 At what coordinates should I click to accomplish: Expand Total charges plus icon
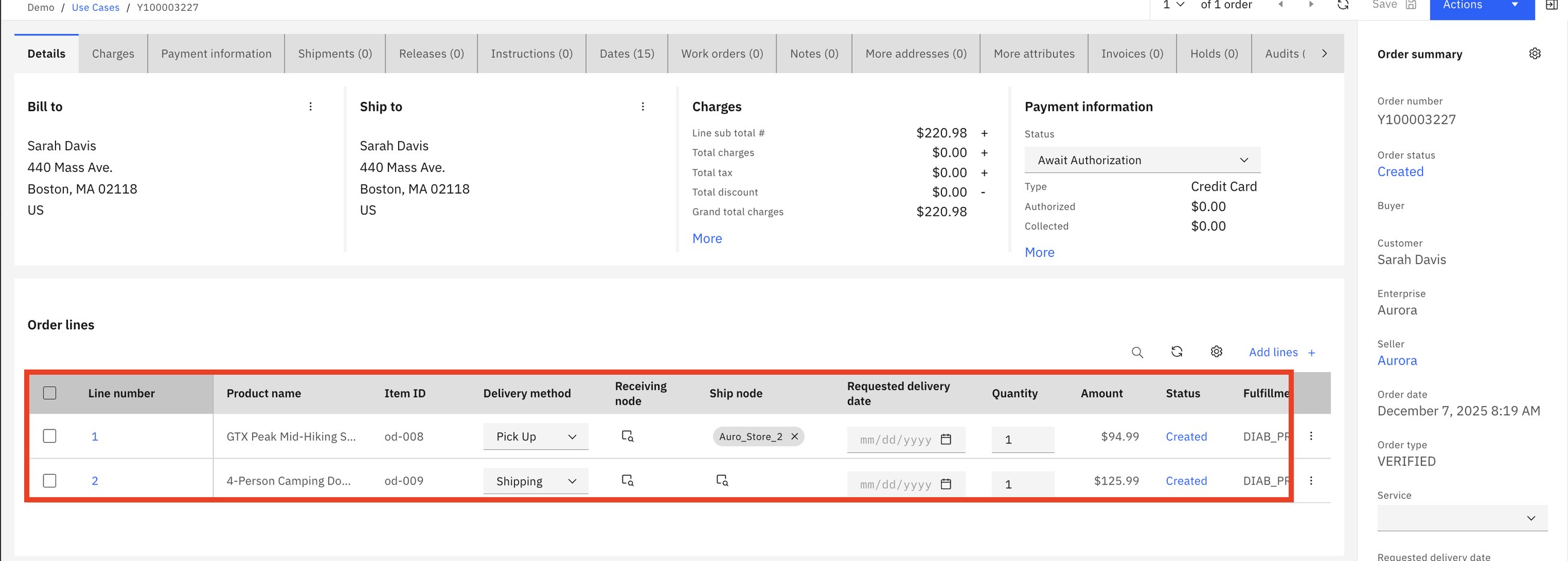pos(984,152)
